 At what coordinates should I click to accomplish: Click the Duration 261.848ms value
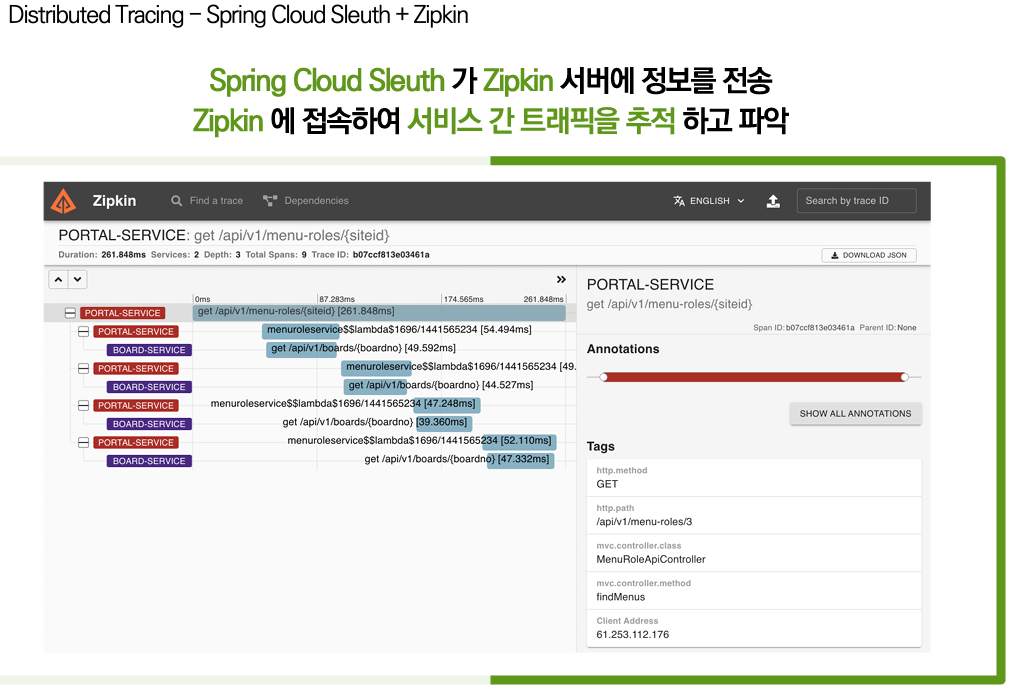tap(123, 255)
